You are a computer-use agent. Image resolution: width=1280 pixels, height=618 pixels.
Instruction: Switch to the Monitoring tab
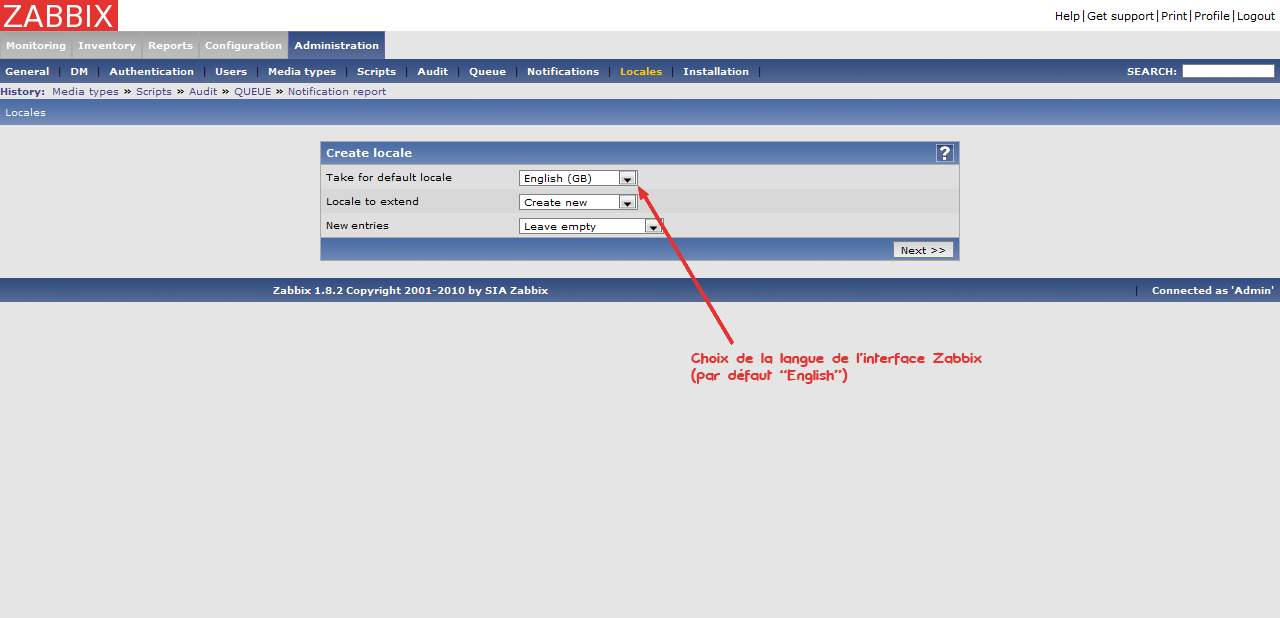(36, 46)
